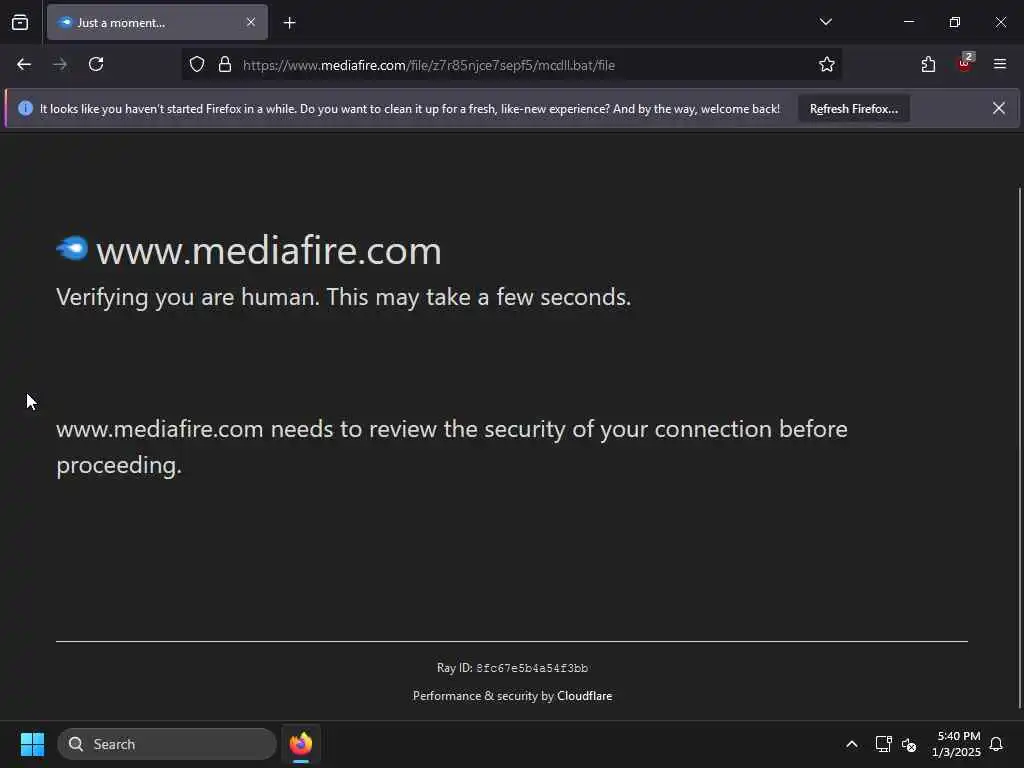1024x768 pixels.
Task: Show hidden system tray icons
Action: pyautogui.click(x=852, y=744)
